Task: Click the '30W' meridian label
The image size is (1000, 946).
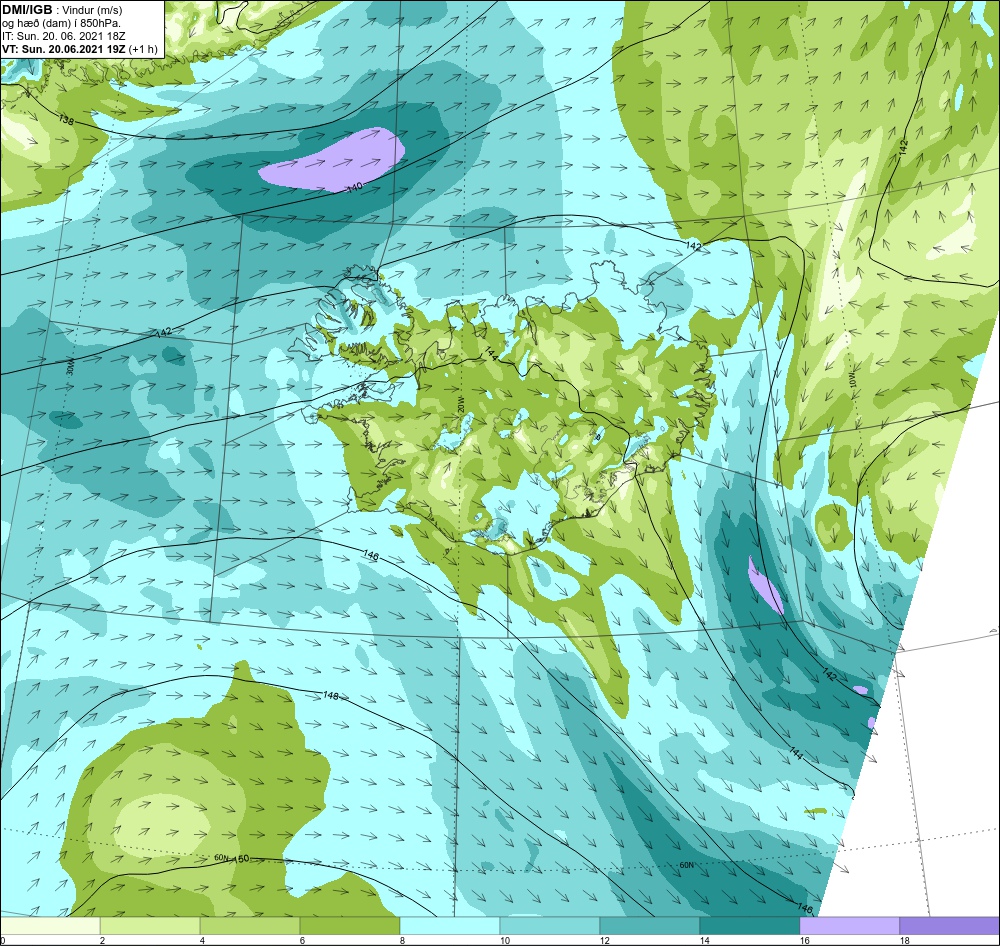Action: click(x=70, y=368)
